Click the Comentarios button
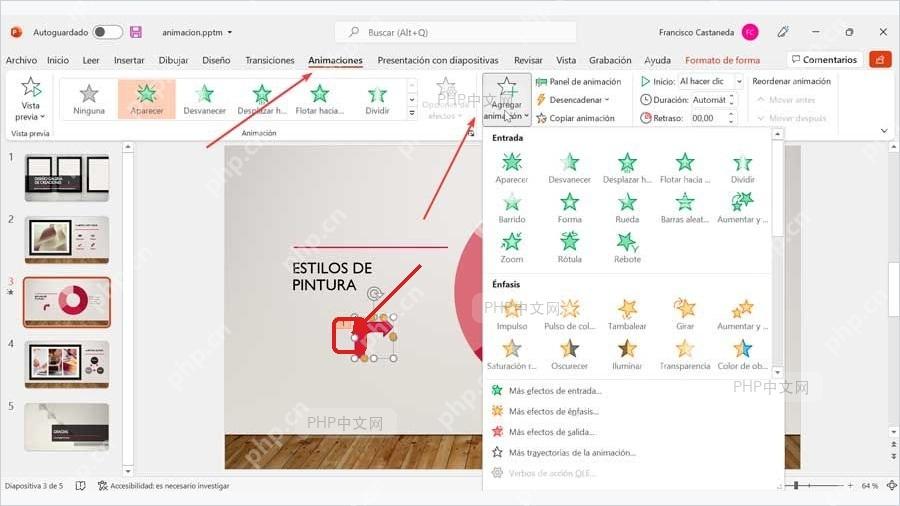The height and width of the screenshot is (506, 900). pyautogui.click(x=824, y=60)
